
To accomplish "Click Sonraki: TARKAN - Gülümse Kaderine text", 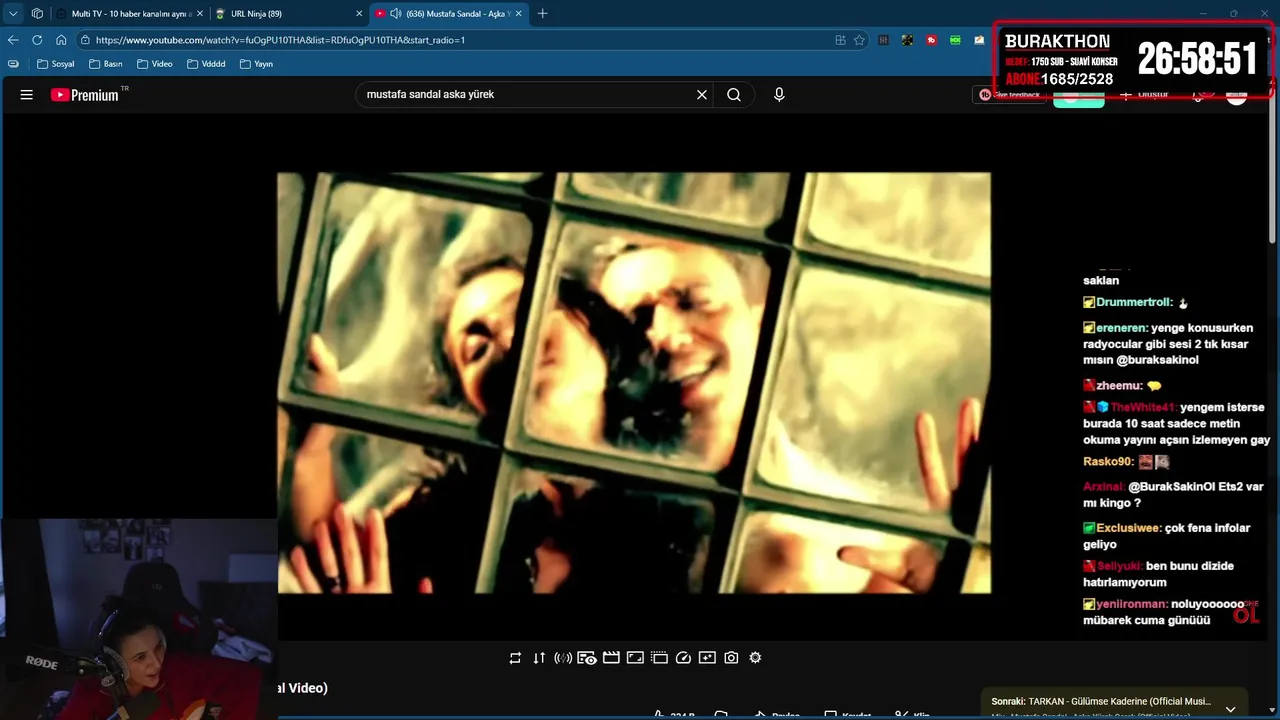I will pyautogui.click(x=1101, y=701).
